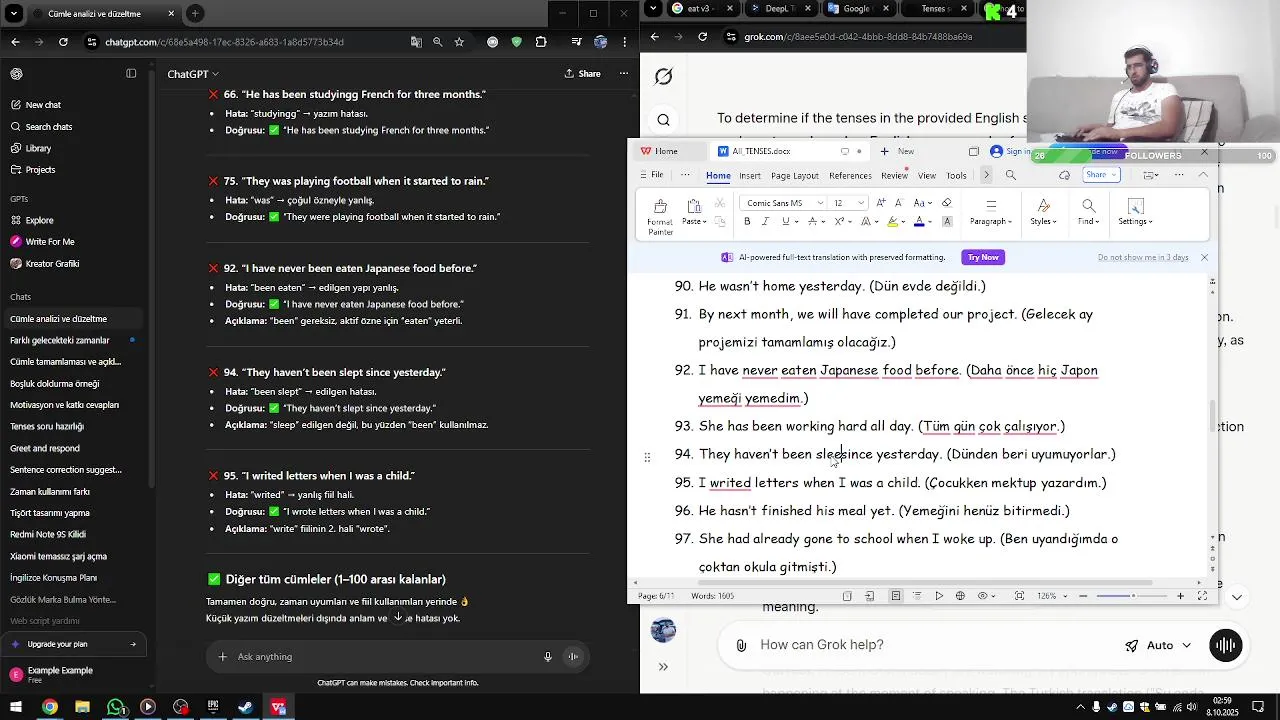Apply yellow text highlight color
Image resolution: width=1280 pixels, height=720 pixels.
click(x=893, y=221)
